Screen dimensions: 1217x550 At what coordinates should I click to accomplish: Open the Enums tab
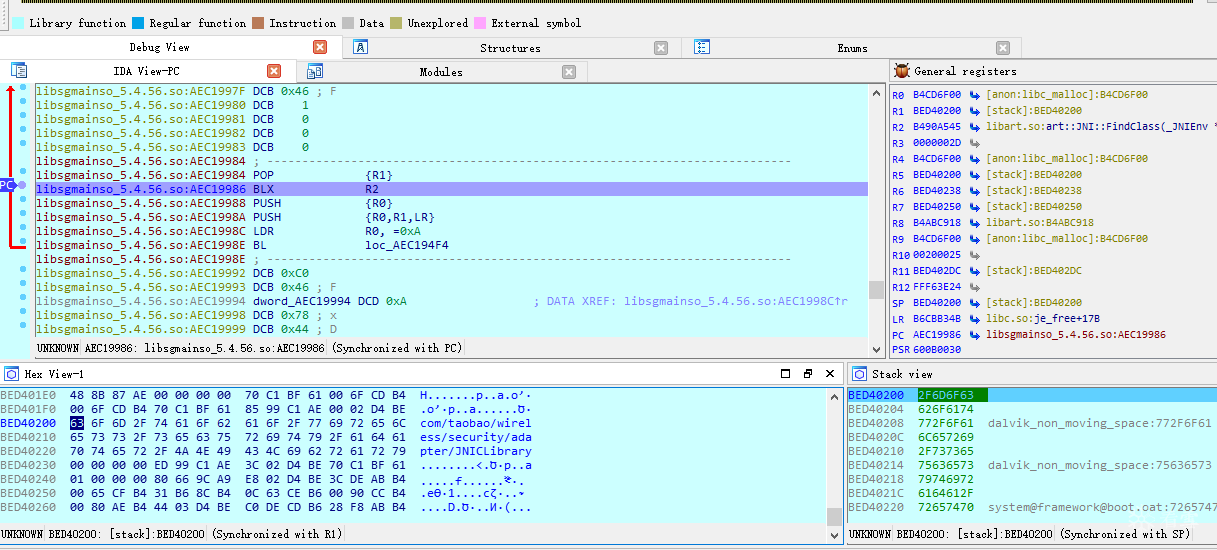click(853, 48)
